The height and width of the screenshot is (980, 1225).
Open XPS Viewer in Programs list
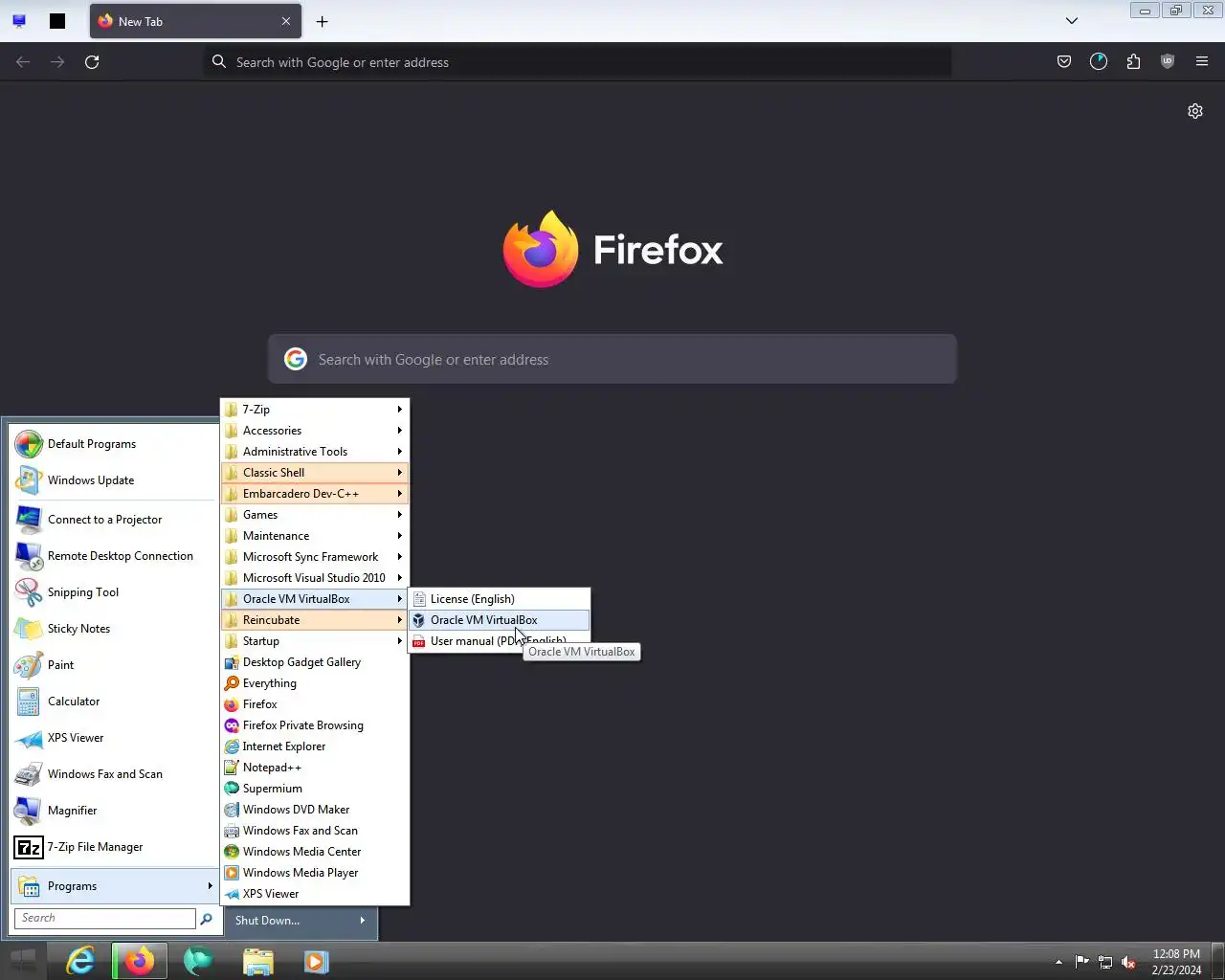tap(315, 894)
